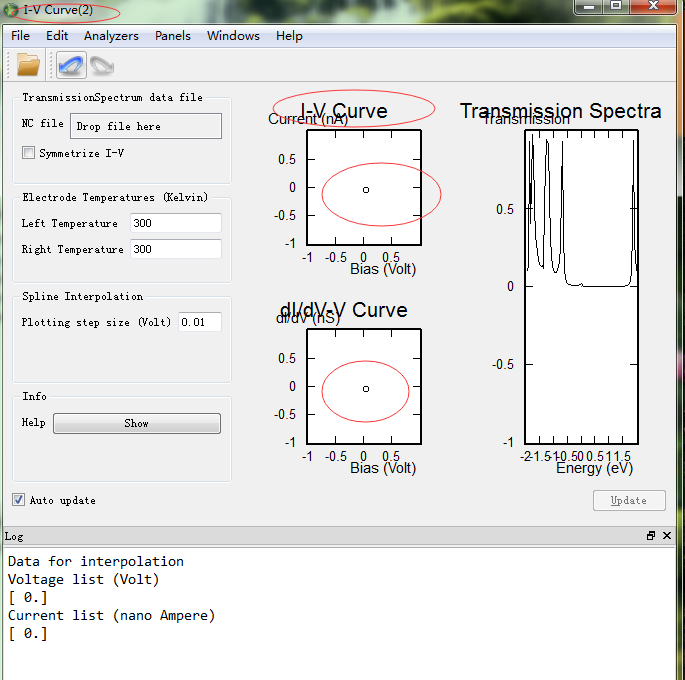
Task: Click the "Electrode Temperatures (Kelvin)" group label
Action: (115, 197)
